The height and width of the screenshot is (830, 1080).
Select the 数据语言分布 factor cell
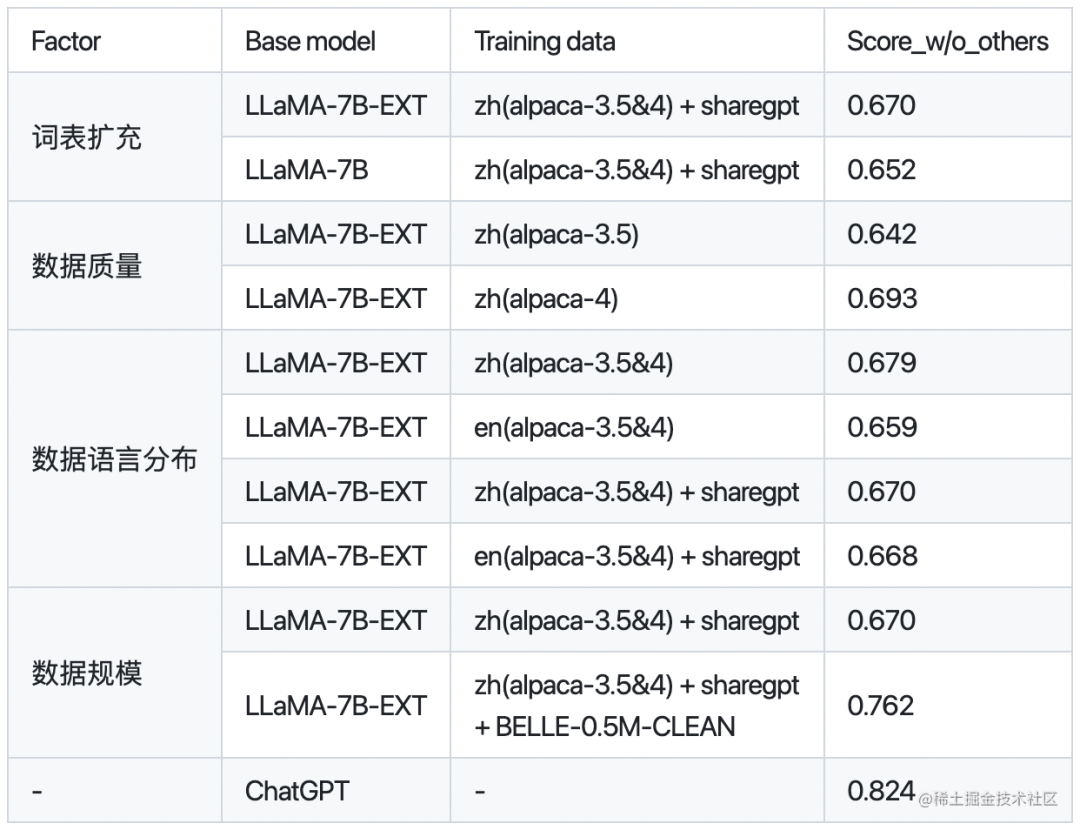114,459
